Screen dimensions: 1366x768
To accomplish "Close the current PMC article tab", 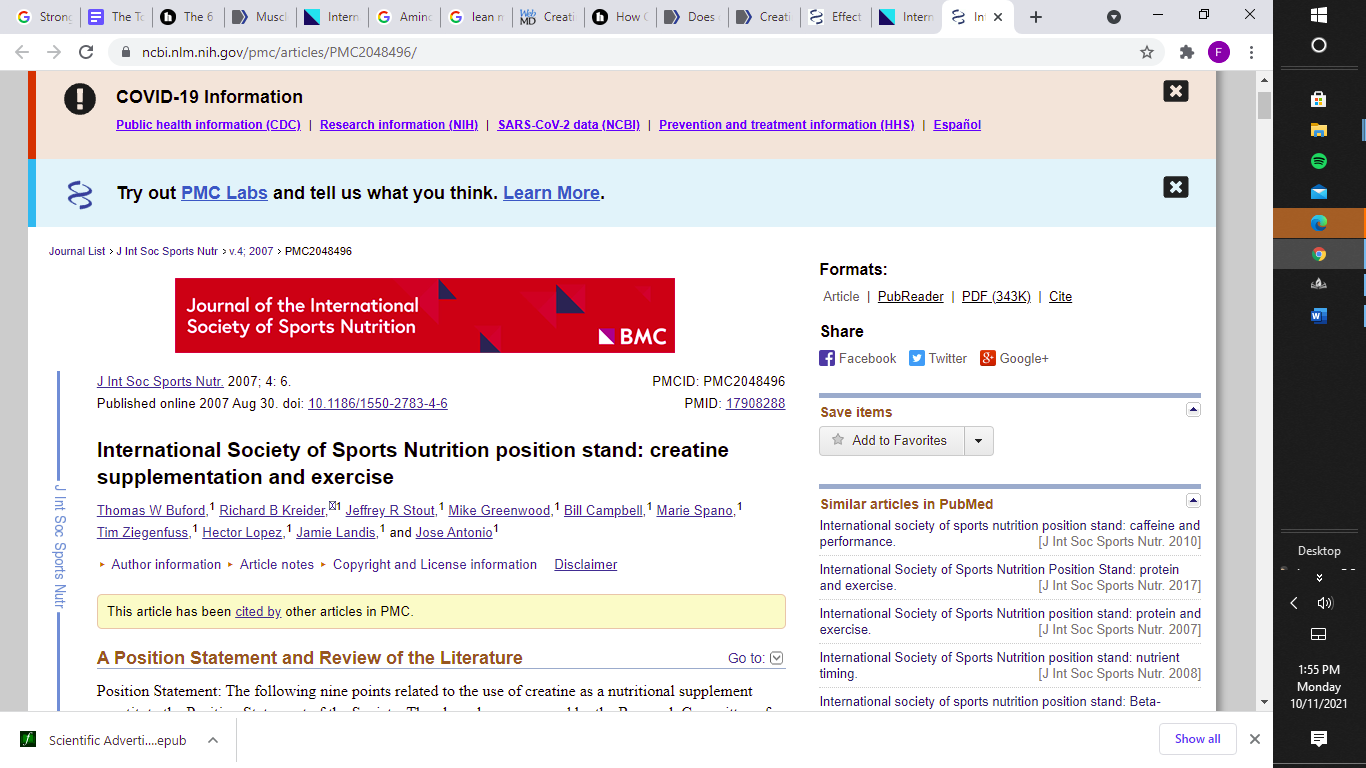I will click(x=997, y=17).
